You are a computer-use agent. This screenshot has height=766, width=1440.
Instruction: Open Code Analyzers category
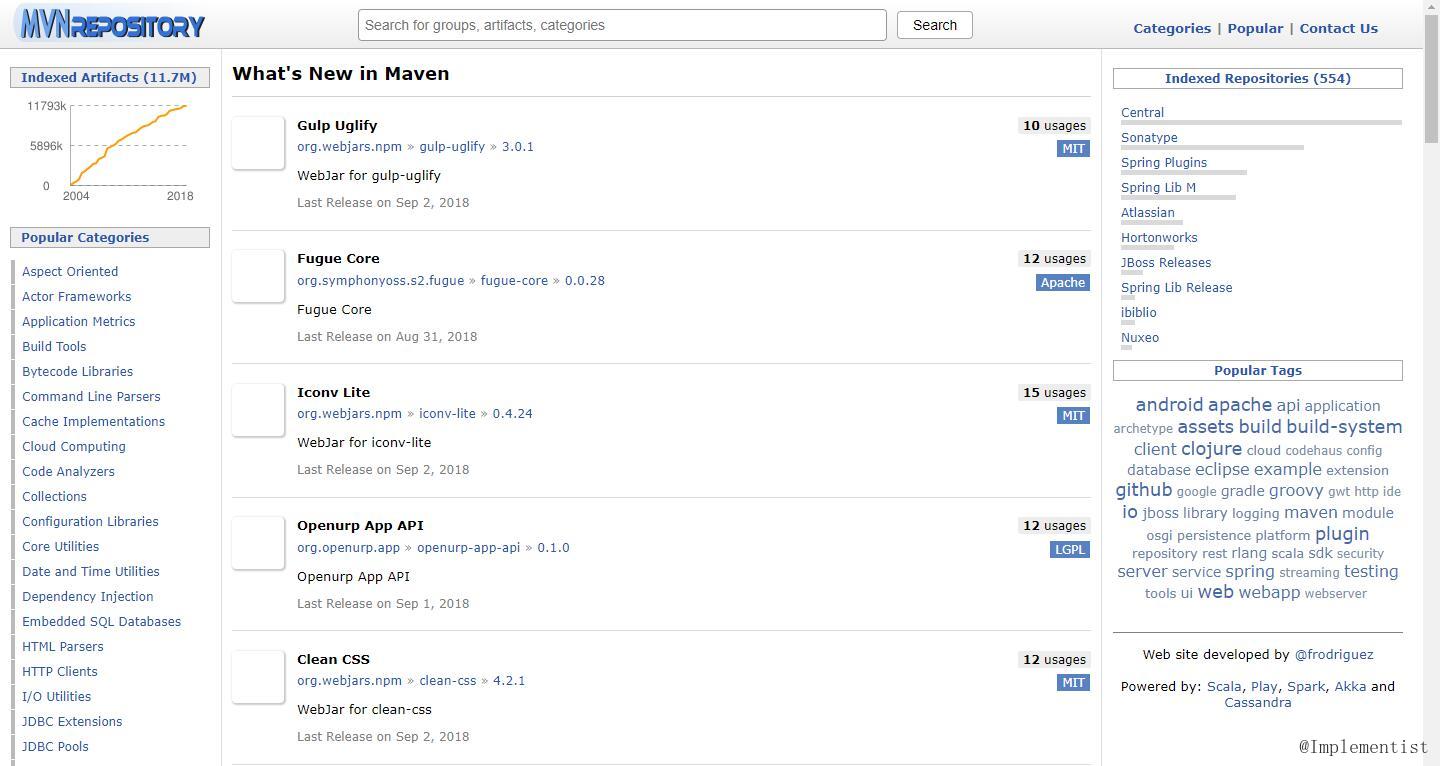point(69,471)
